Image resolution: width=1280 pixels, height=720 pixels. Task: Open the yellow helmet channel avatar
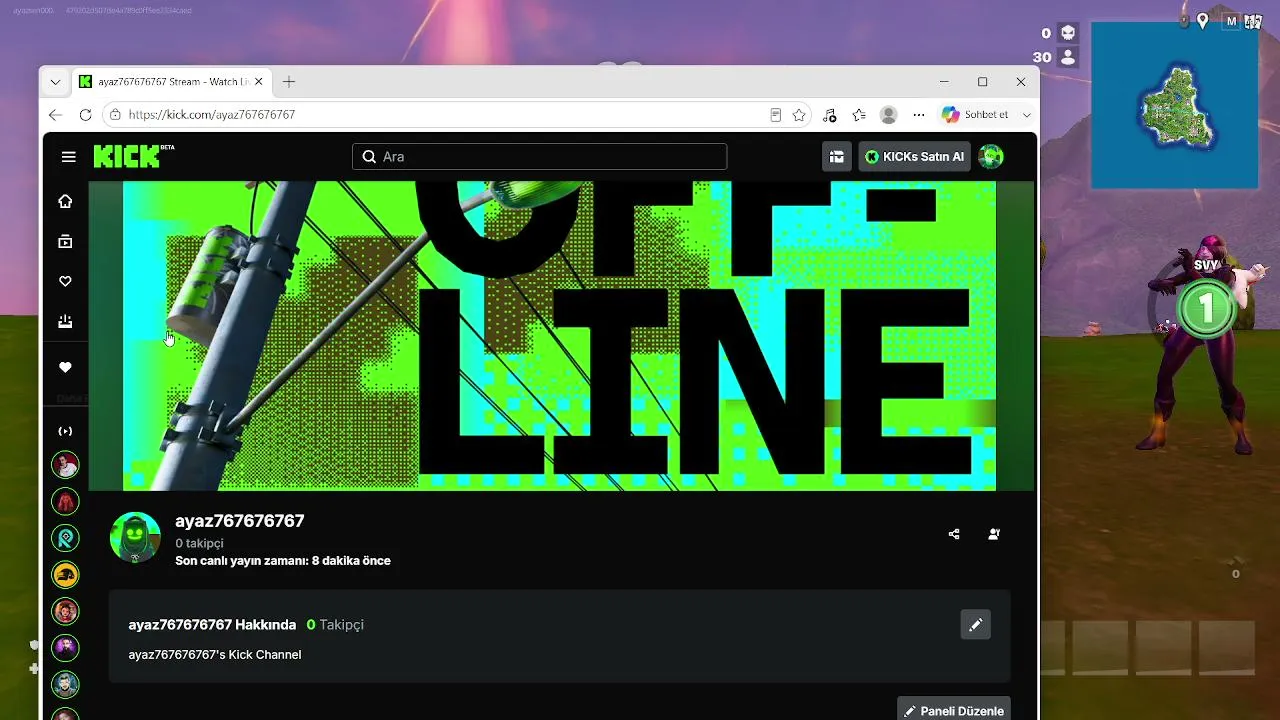pyautogui.click(x=65, y=574)
